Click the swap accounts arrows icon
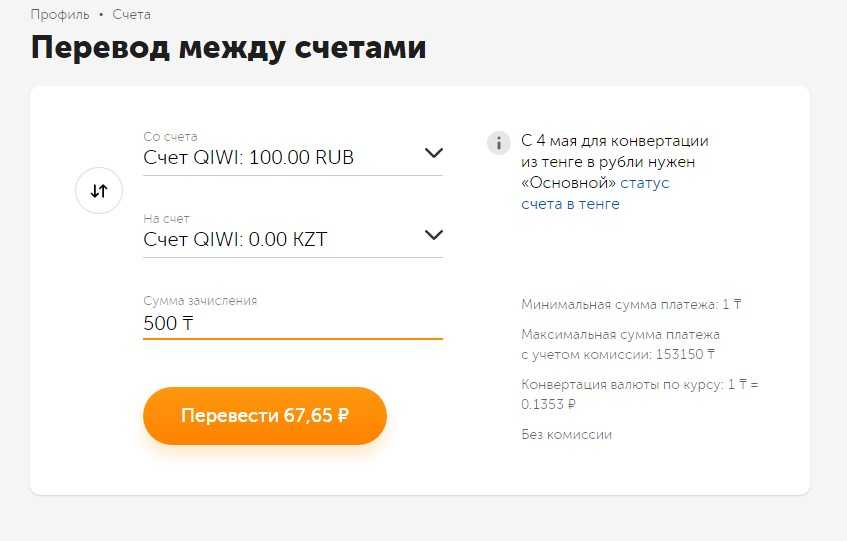 click(x=99, y=191)
